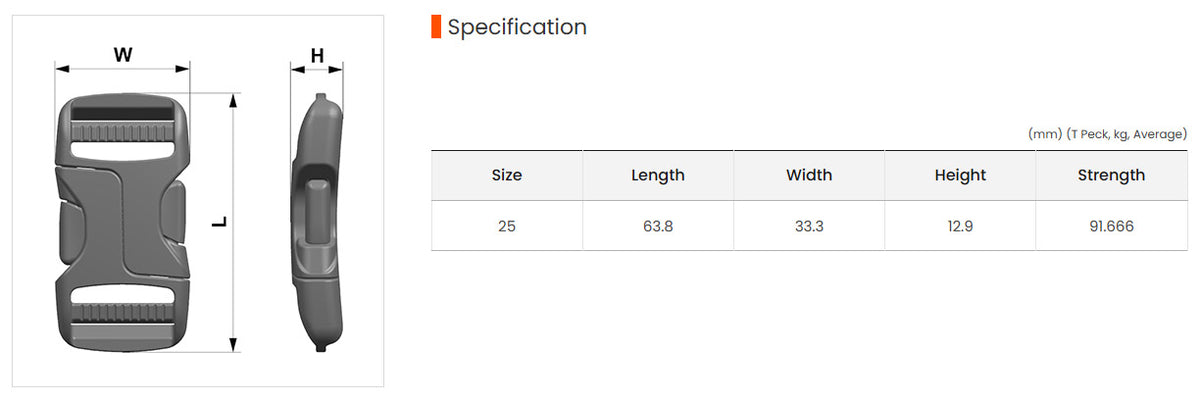Click the orange Specification marker

pos(436,27)
